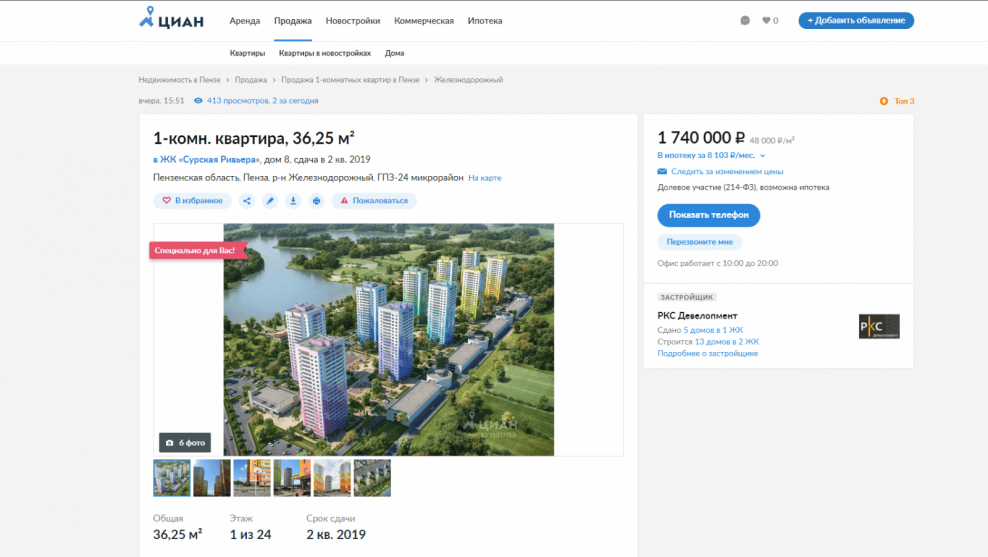Open favorites heart counter in header
The image size is (988, 557).
coord(770,21)
